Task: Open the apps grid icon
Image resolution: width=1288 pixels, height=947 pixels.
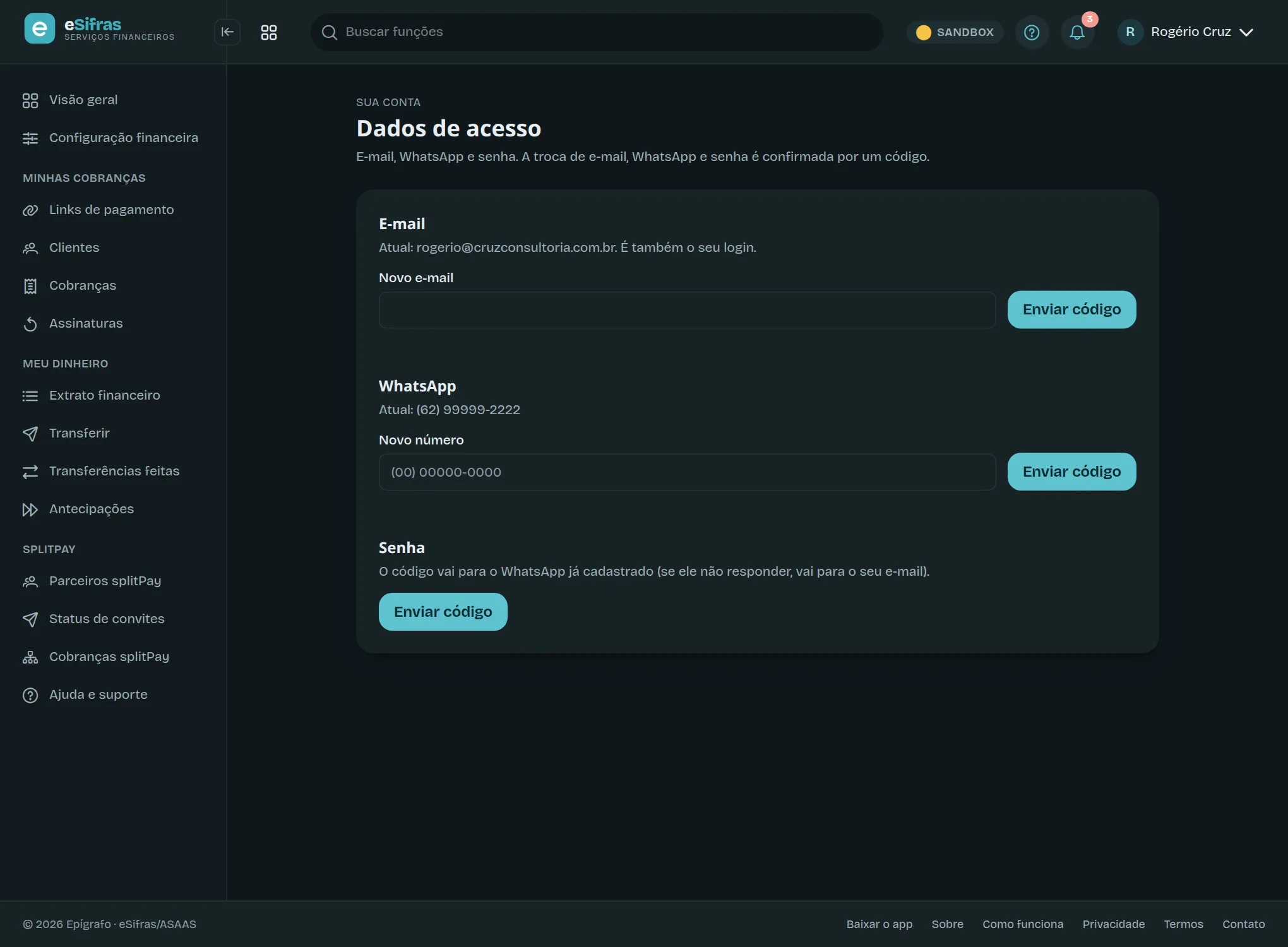Action: (269, 32)
